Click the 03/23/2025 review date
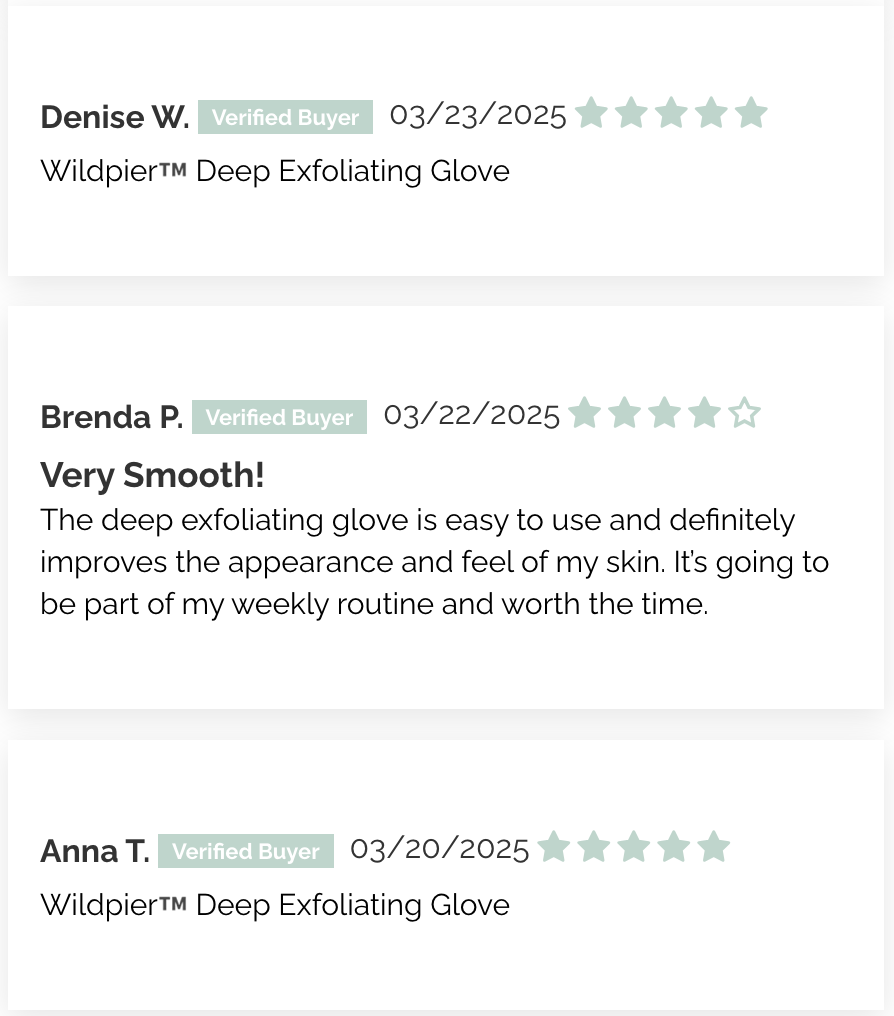The width and height of the screenshot is (894, 1016). [478, 115]
